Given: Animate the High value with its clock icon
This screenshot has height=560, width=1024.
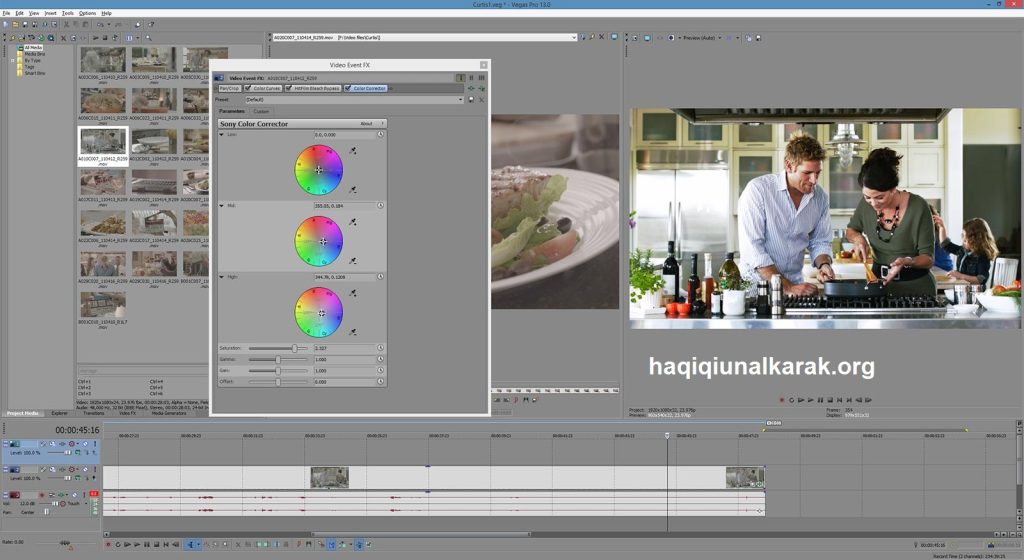Looking at the screenshot, I should click(x=380, y=277).
